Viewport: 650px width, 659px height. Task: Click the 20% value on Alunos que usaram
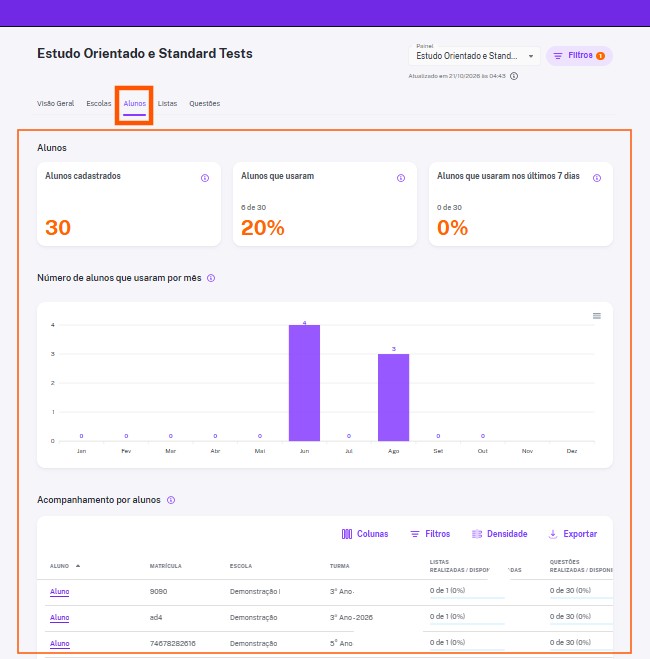(x=263, y=228)
